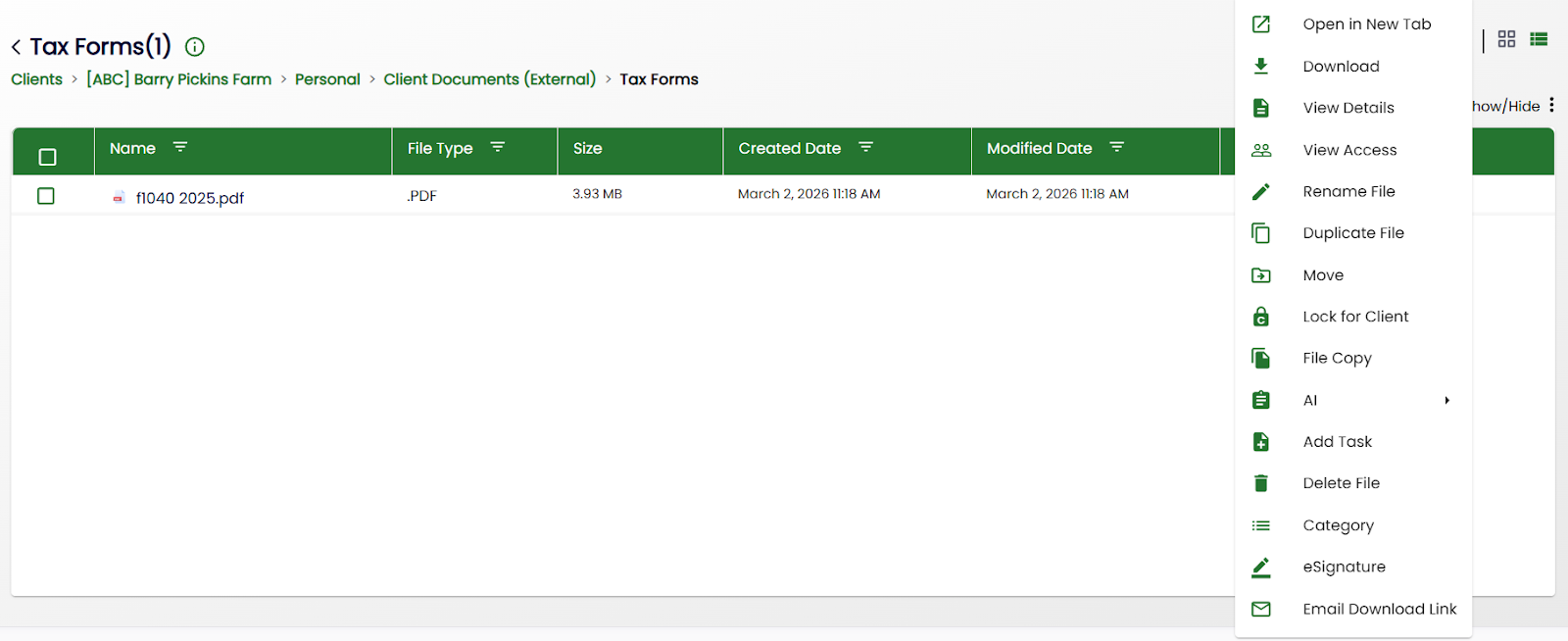1568x641 pixels.
Task: Click the grid view icon
Action: pyautogui.click(x=1506, y=39)
